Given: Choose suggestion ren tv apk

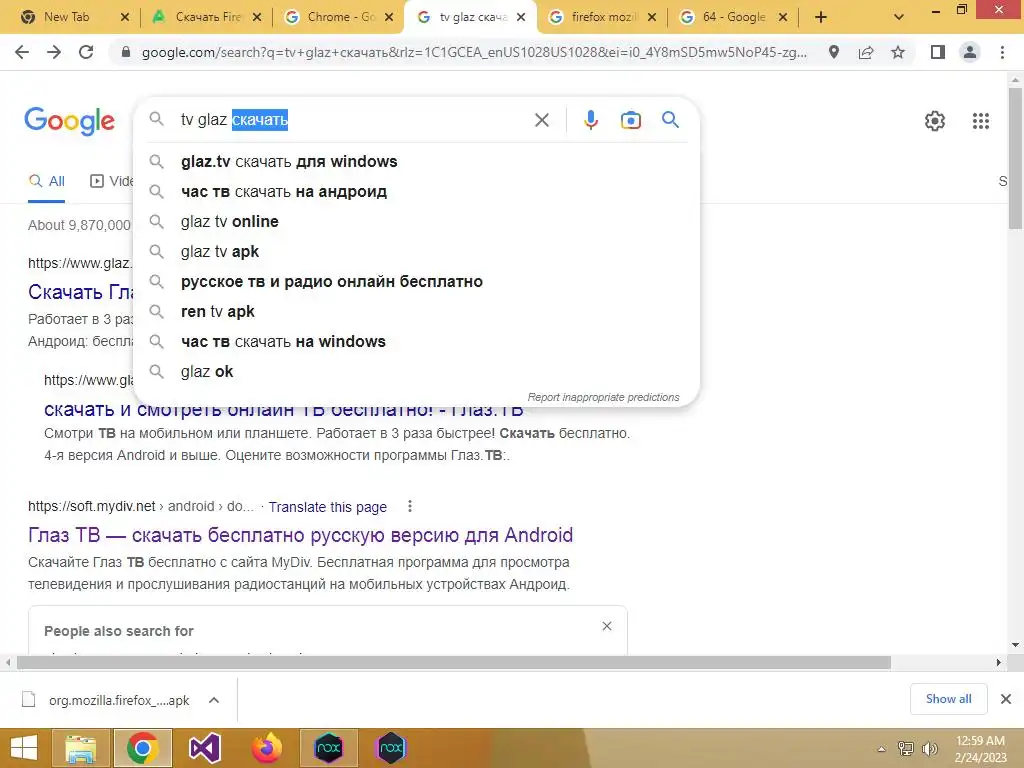Looking at the screenshot, I should coord(417,312).
